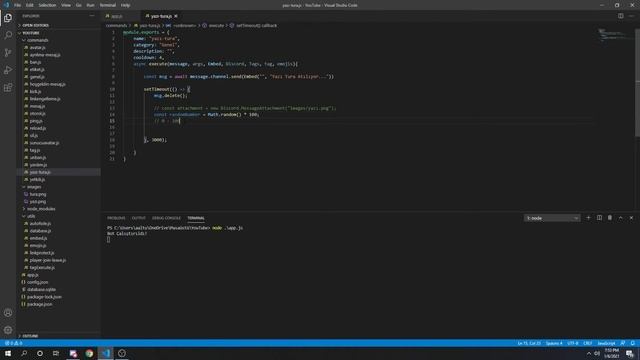Open the Help menu
The width and height of the screenshot is (640, 360).
tap(125, 5)
